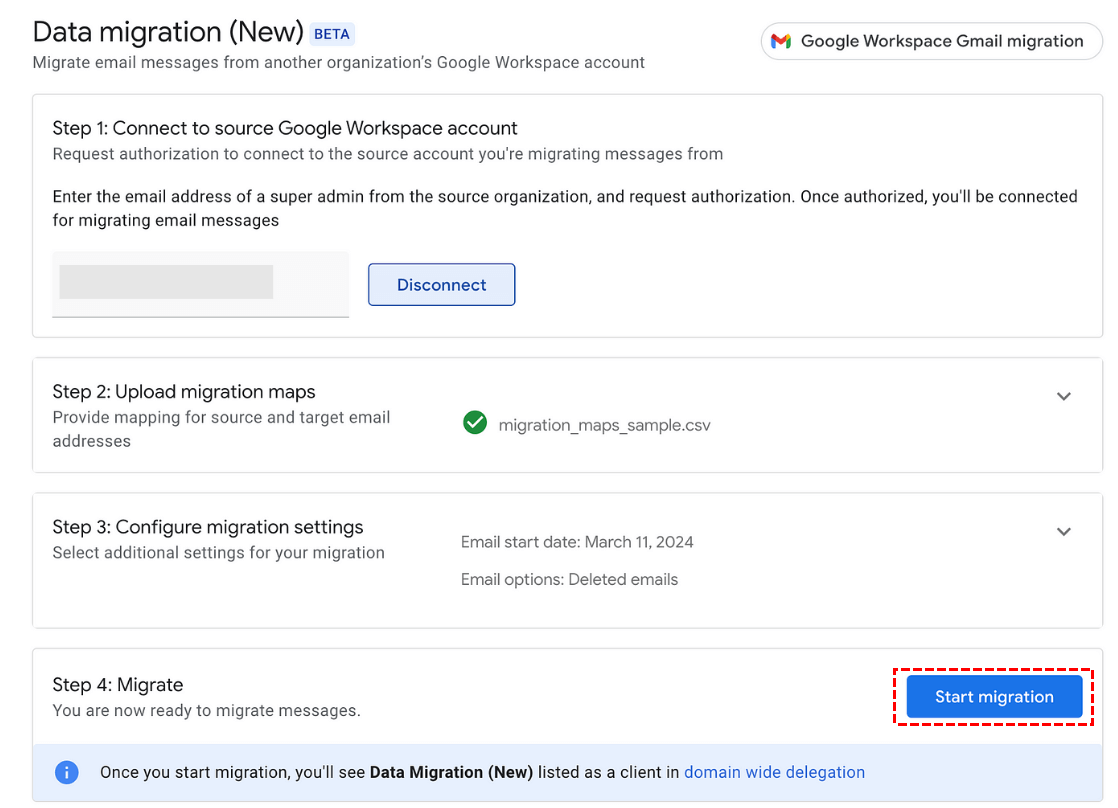The image size is (1118, 808).
Task: Expand Step 3 migration settings chevron
Action: pyautogui.click(x=1064, y=531)
